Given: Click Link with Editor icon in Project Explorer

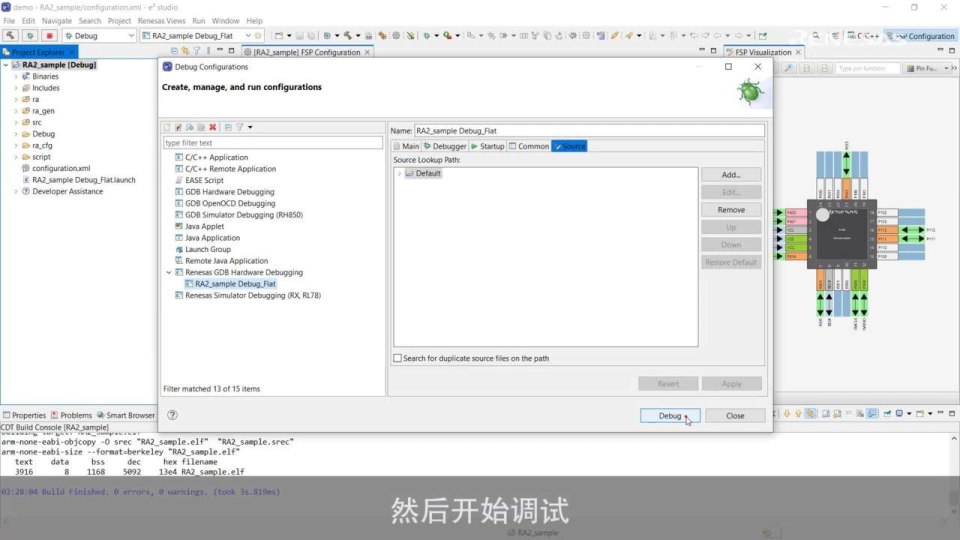Looking at the screenshot, I should (x=186, y=51).
